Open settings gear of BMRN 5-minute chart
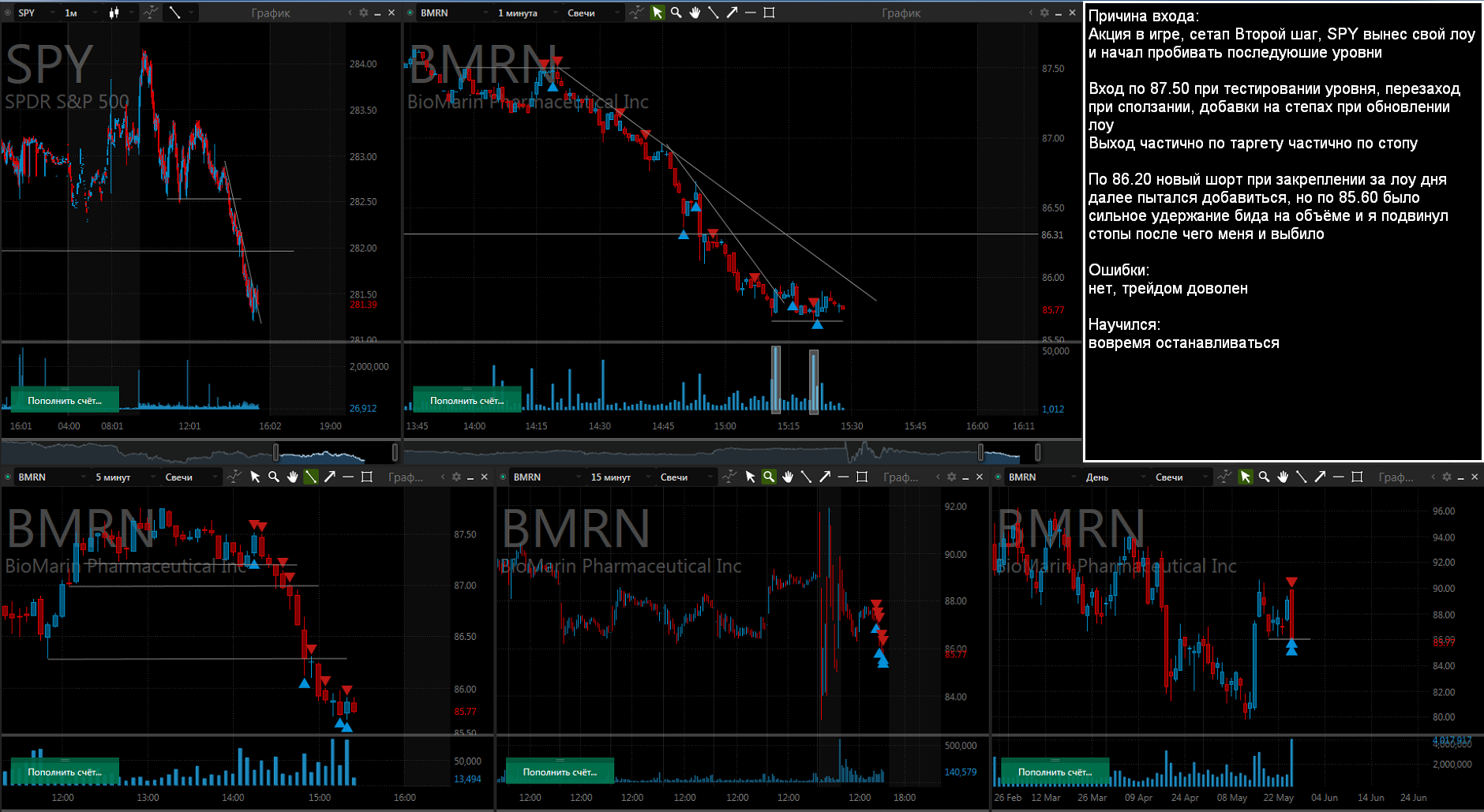 point(456,477)
